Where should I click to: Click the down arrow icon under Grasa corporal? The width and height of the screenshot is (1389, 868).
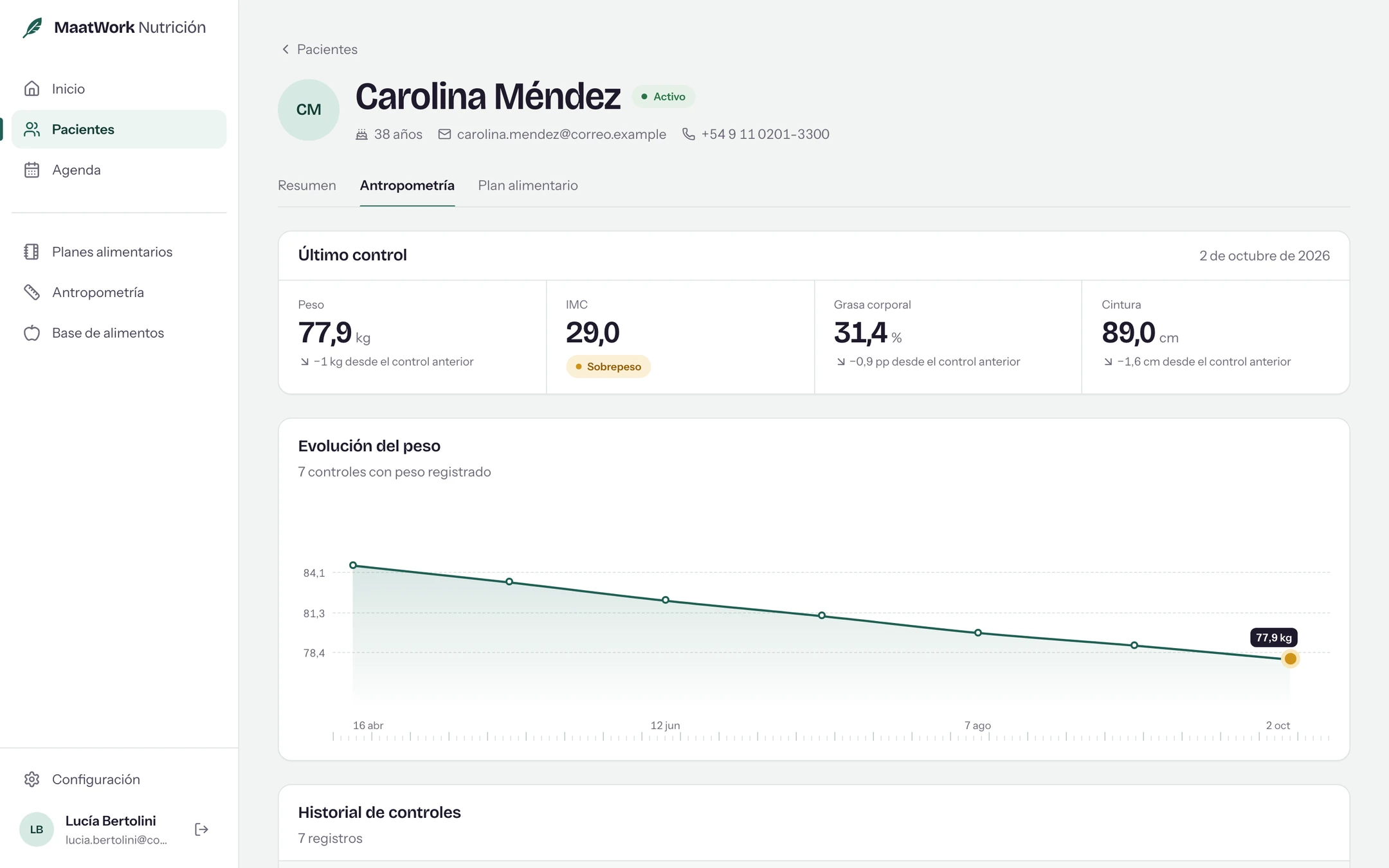pos(841,362)
